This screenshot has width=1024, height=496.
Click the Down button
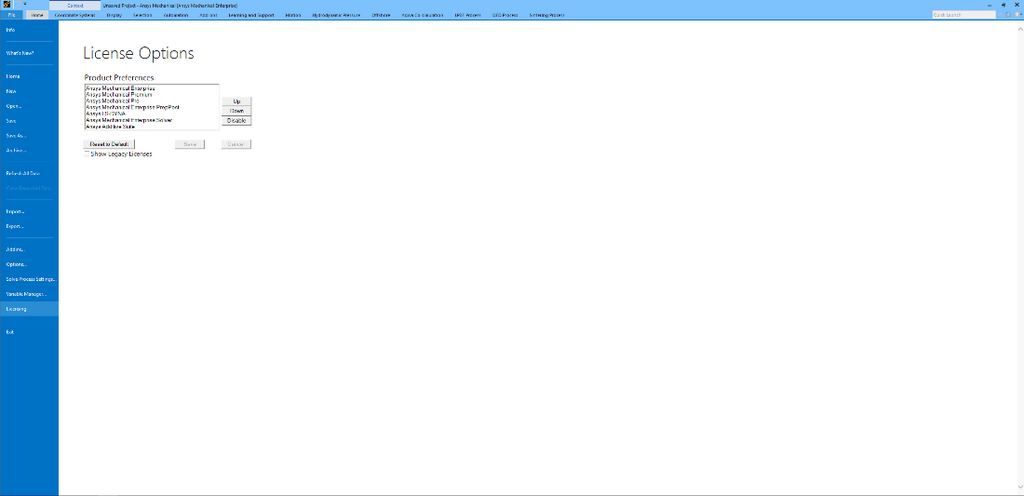(x=236, y=111)
